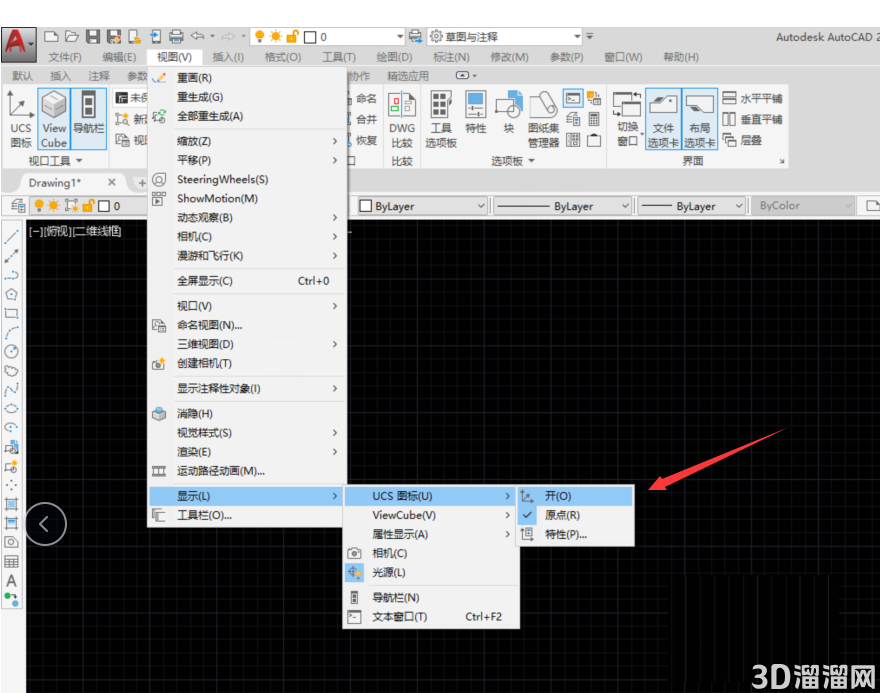Toggle the 布局选项卡 button

700,119
